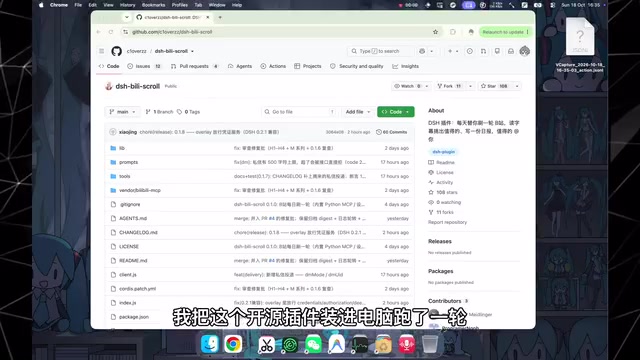Open the green Code dropdown button
The height and width of the screenshot is (360, 640).
tap(396, 112)
